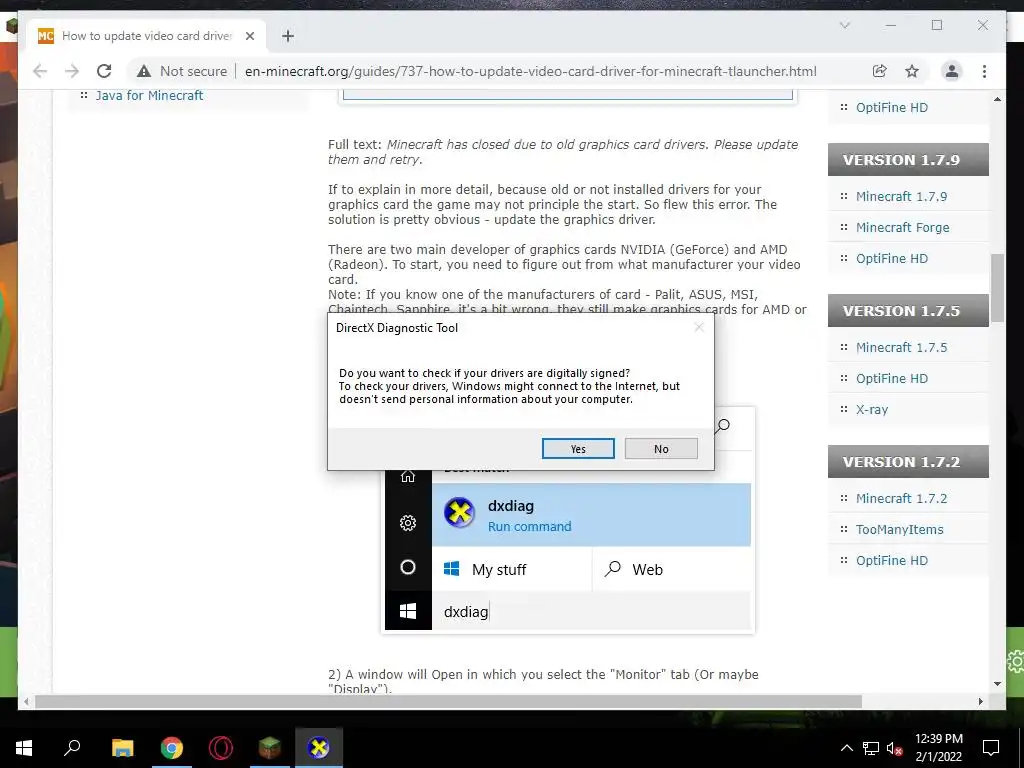The height and width of the screenshot is (768, 1024).
Task: Bookmark this page with the star
Action: [x=912, y=71]
